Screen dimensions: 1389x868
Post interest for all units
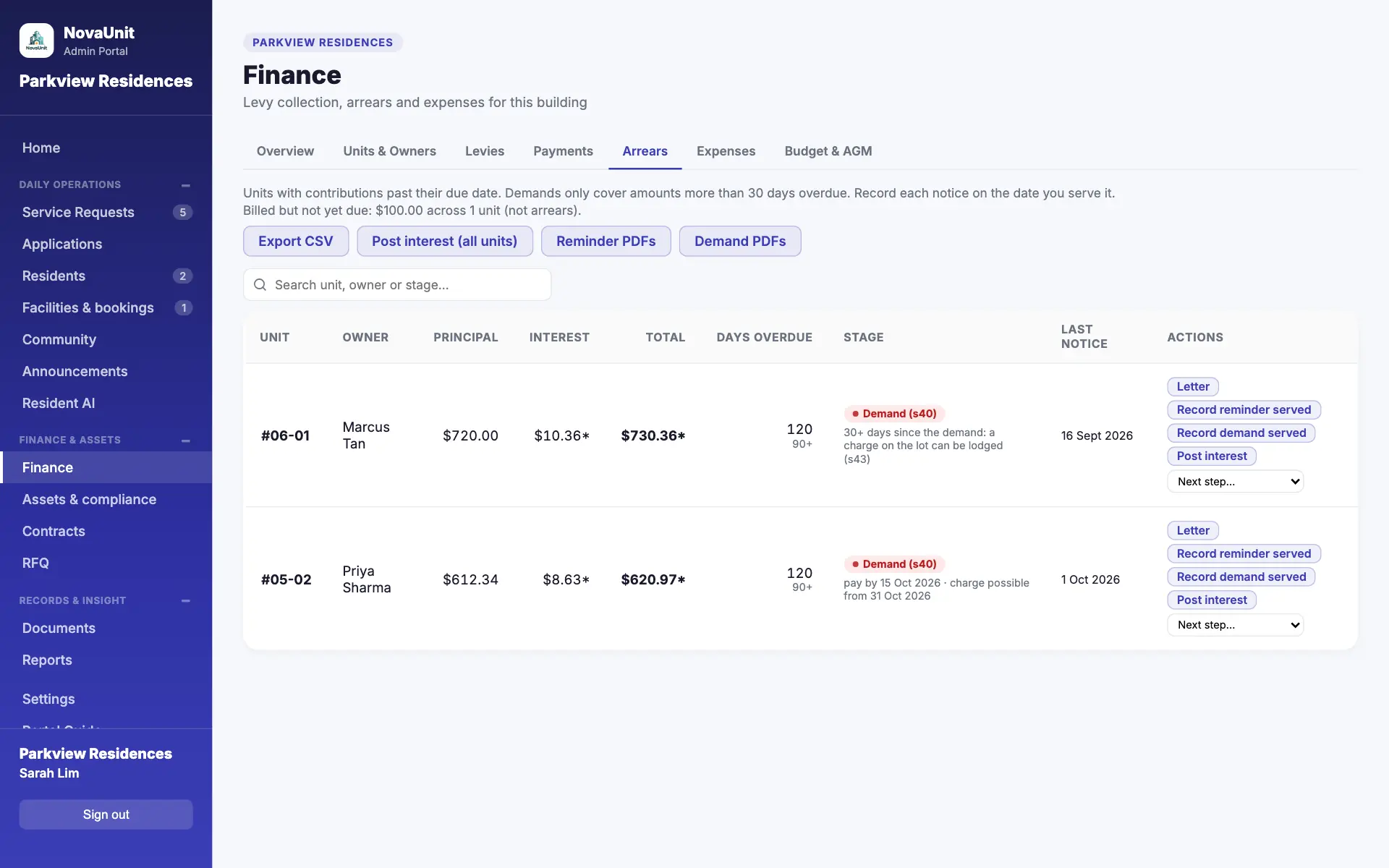[x=445, y=241]
